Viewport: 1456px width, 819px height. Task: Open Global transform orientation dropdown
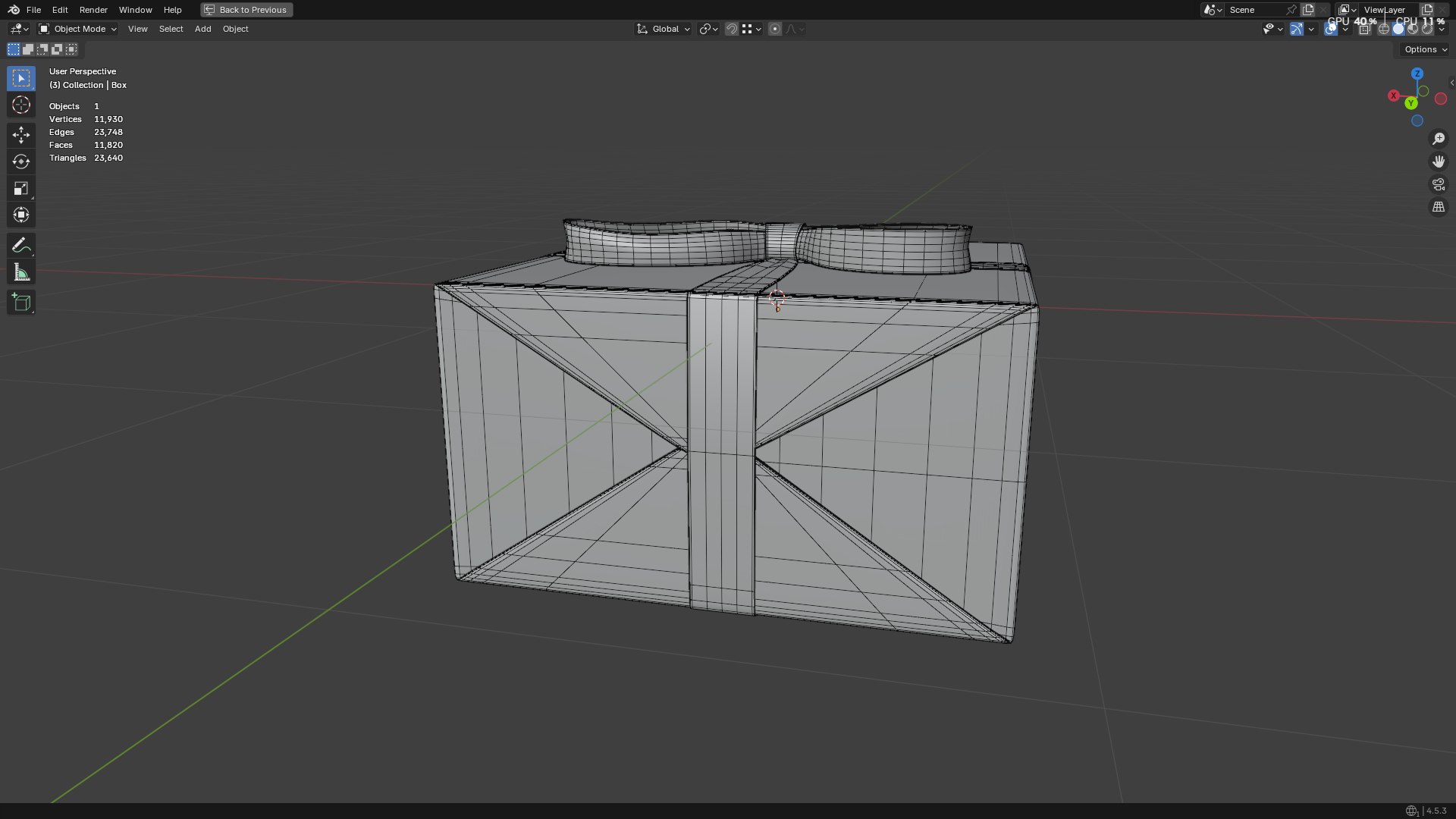tap(664, 29)
